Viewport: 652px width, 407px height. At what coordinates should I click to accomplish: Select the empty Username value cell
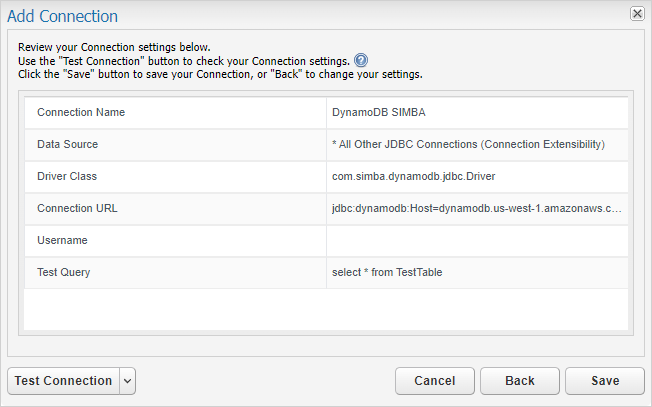tap(477, 241)
